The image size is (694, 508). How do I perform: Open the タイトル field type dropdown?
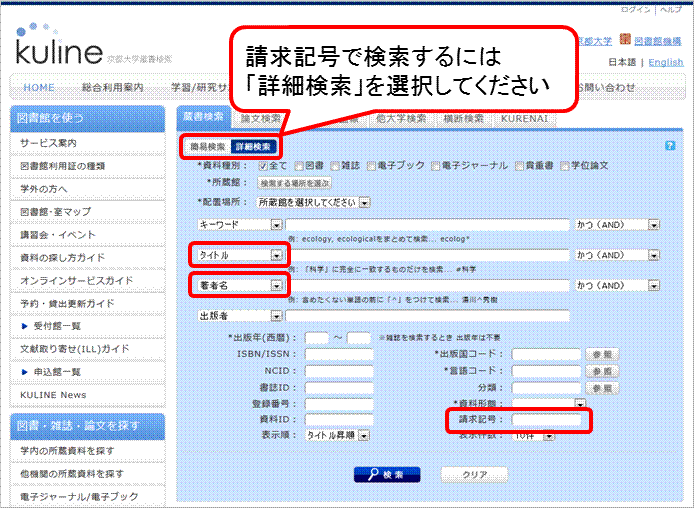point(240,255)
